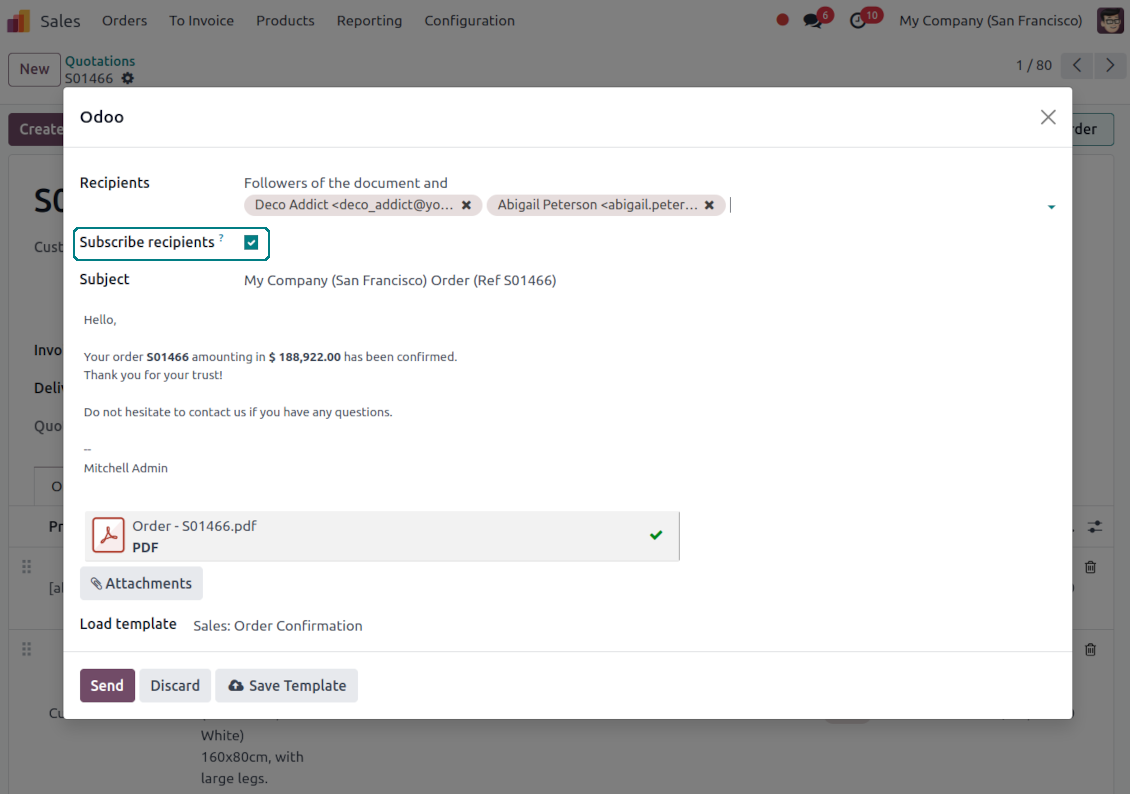Remove Deco Addict from recipients

[x=466, y=205]
